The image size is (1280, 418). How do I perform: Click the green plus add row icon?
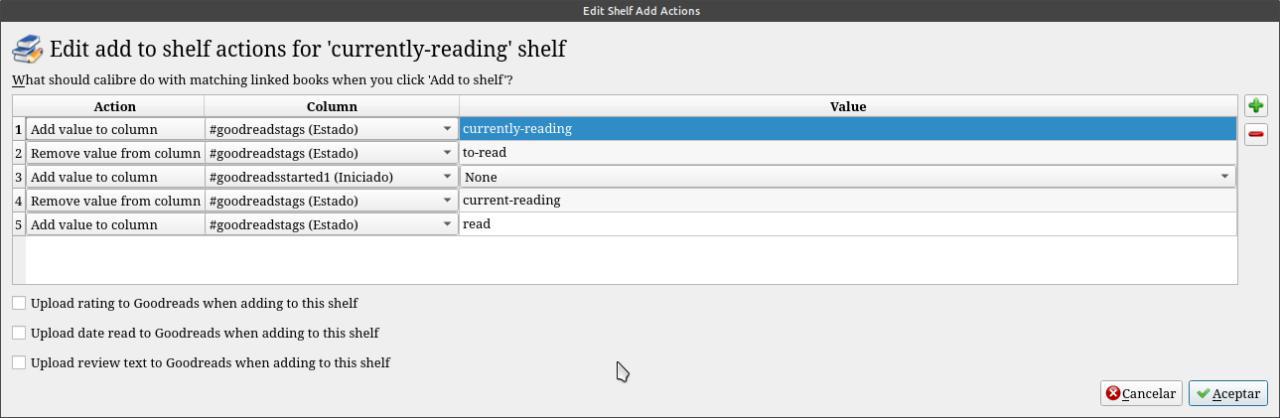1255,106
